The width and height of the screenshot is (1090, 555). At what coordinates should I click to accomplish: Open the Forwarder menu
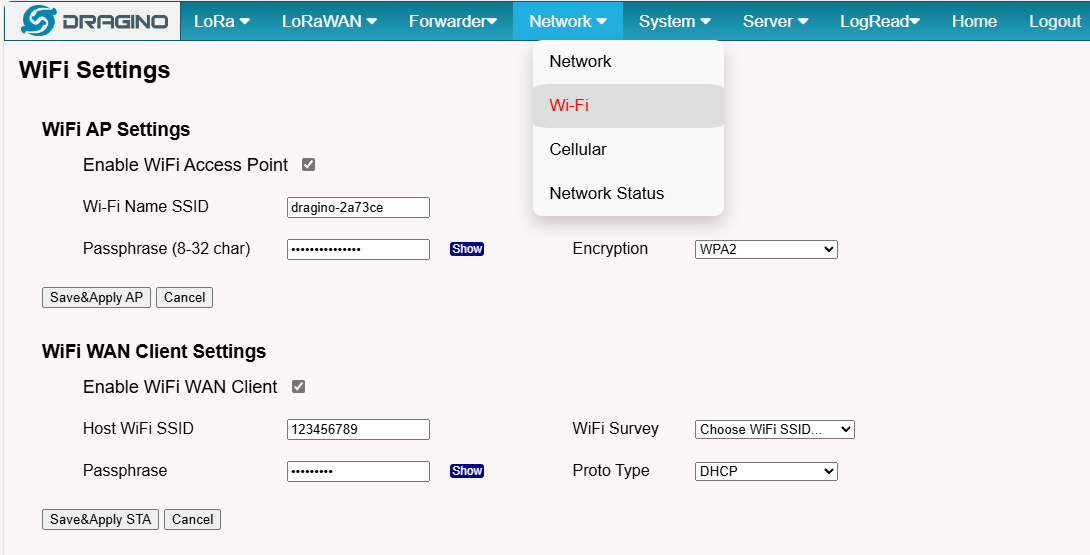[453, 21]
